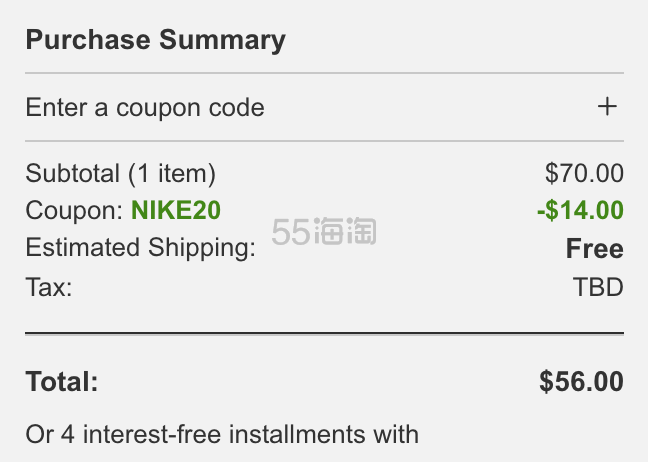Click the Coupon: label

pos(75,211)
